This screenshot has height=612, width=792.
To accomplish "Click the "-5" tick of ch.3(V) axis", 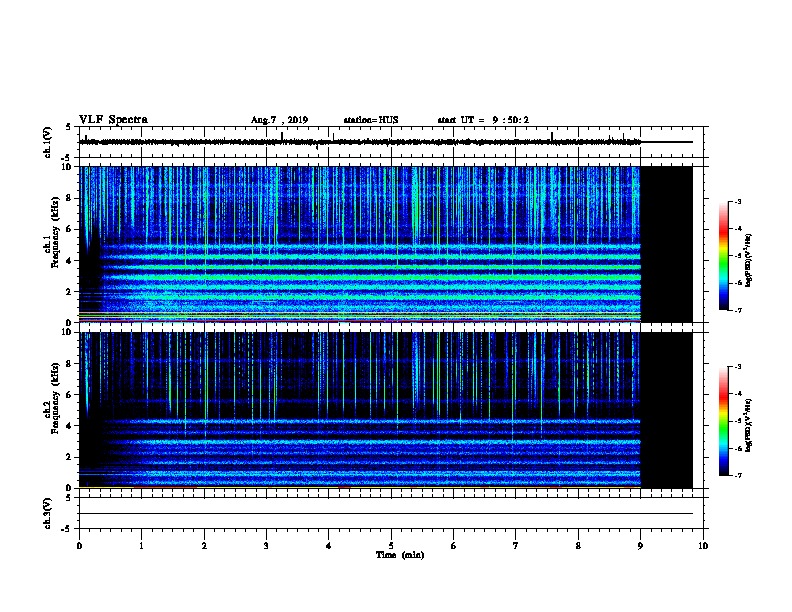I will [68, 529].
